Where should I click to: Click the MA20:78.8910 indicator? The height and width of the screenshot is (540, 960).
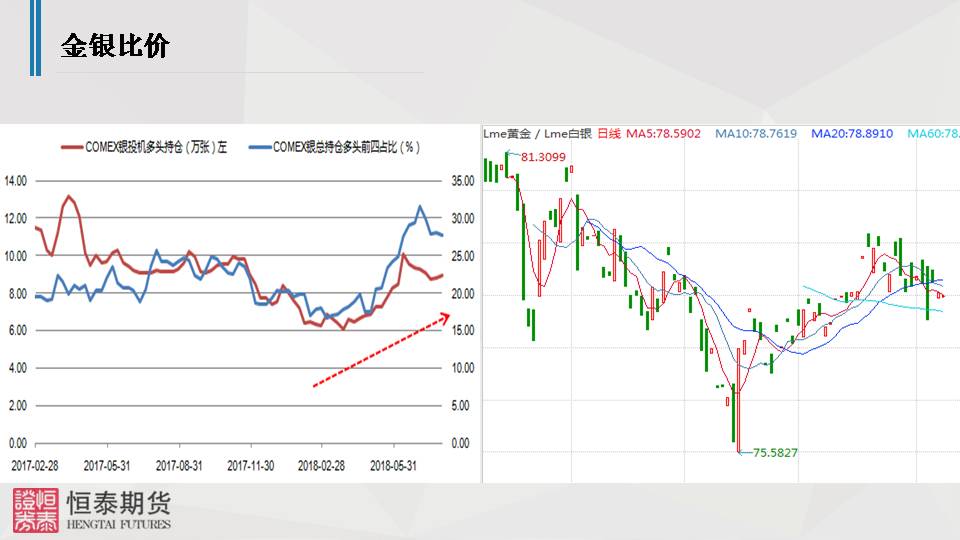(x=852, y=133)
